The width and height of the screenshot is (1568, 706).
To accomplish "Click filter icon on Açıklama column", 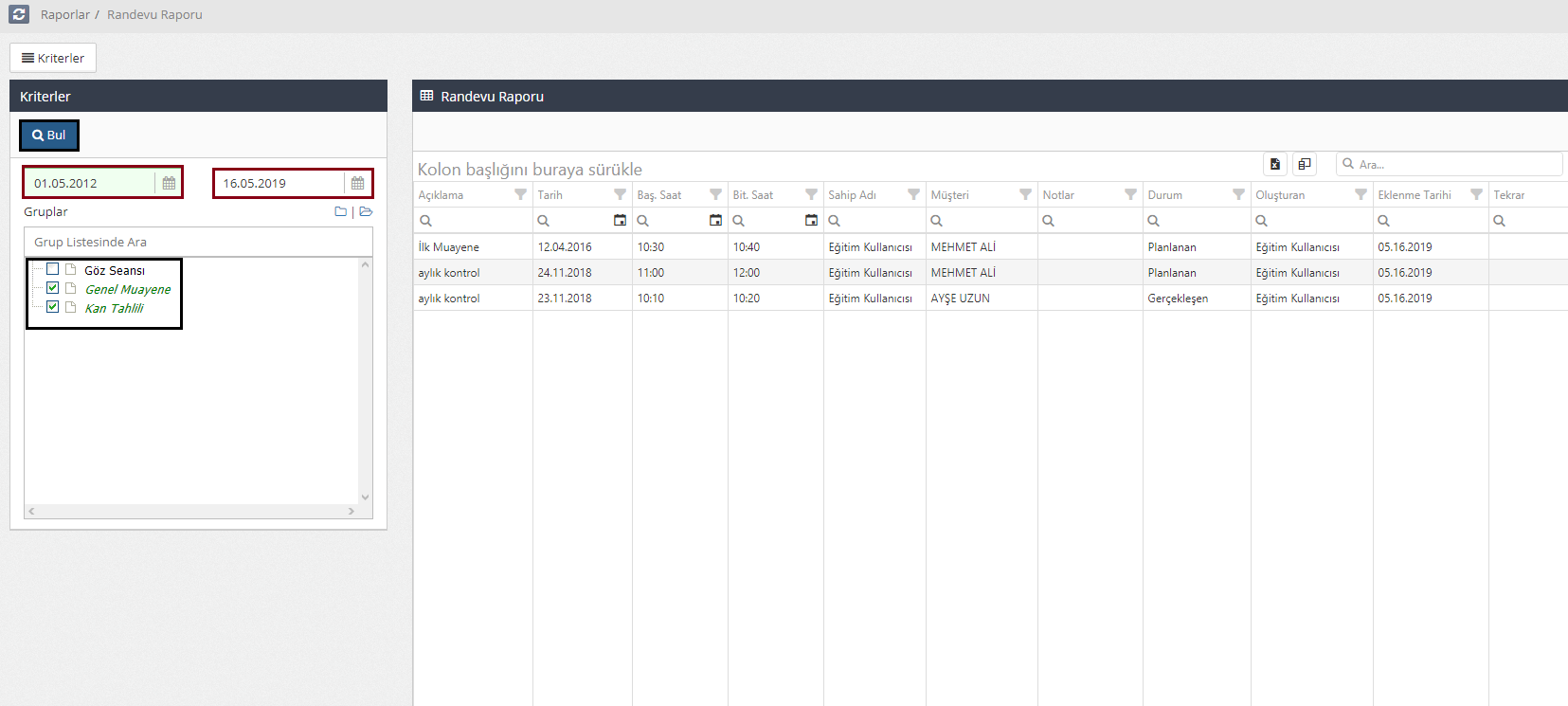I will [520, 194].
